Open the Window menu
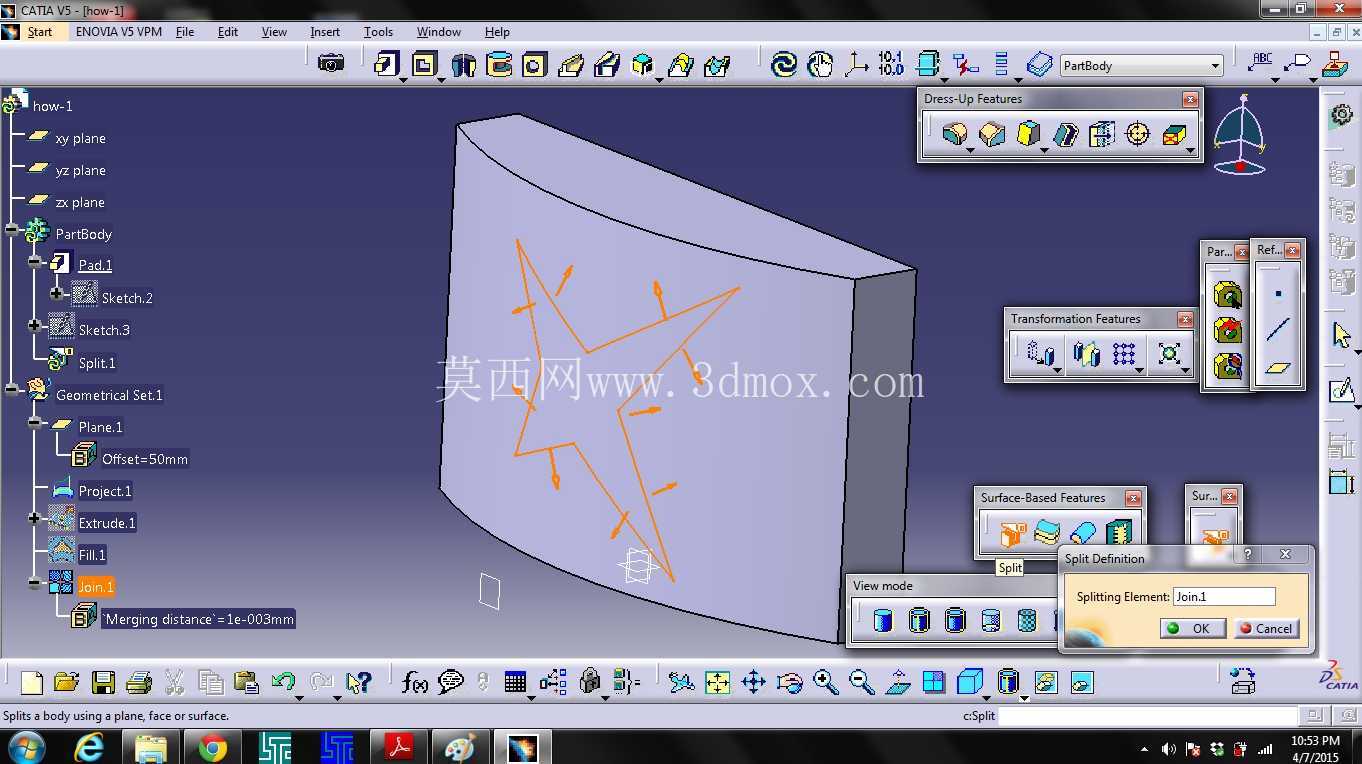Viewport: 1362px width, 764px height. click(x=439, y=32)
